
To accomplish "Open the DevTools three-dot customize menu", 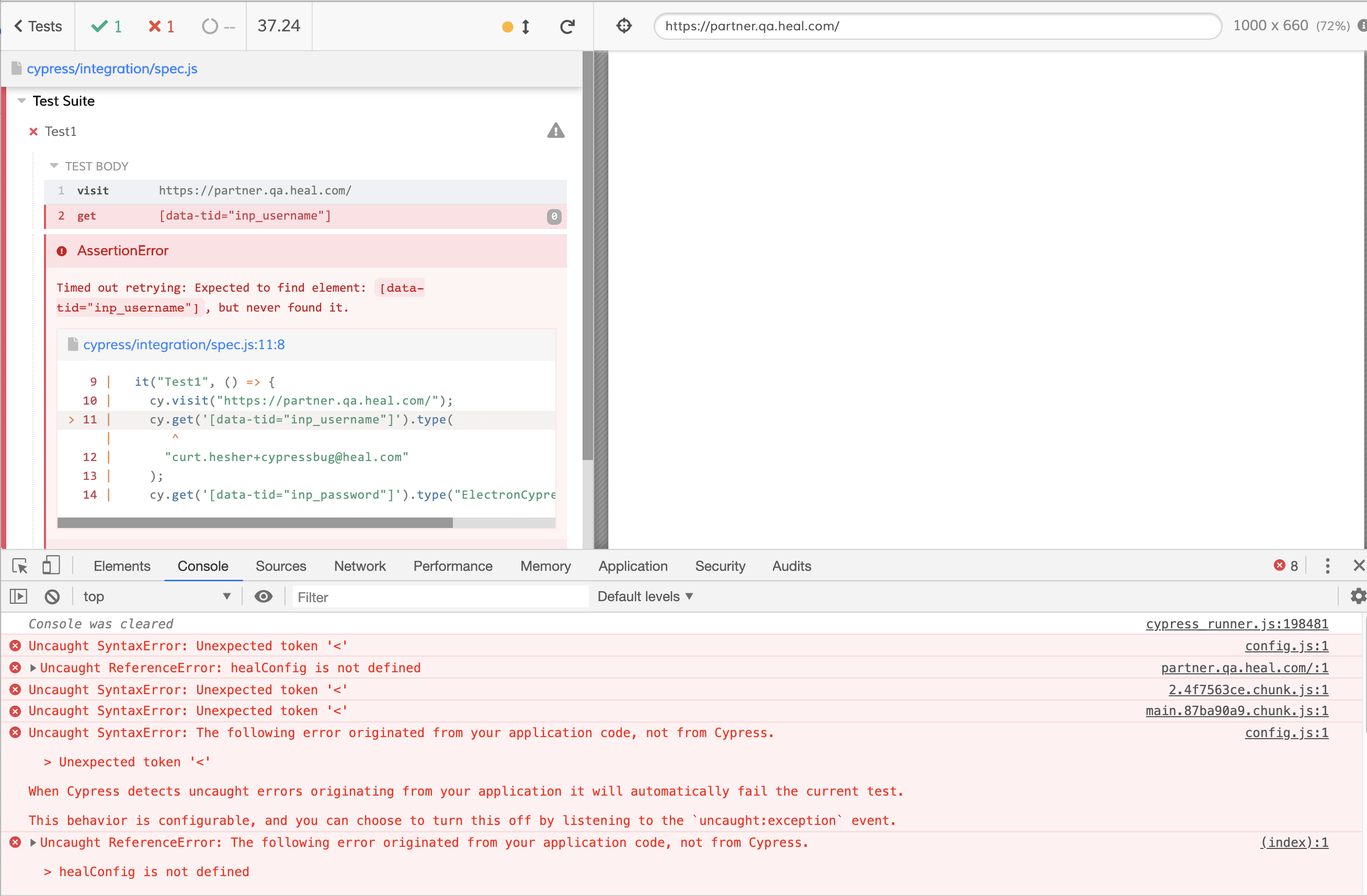I will (1327, 567).
